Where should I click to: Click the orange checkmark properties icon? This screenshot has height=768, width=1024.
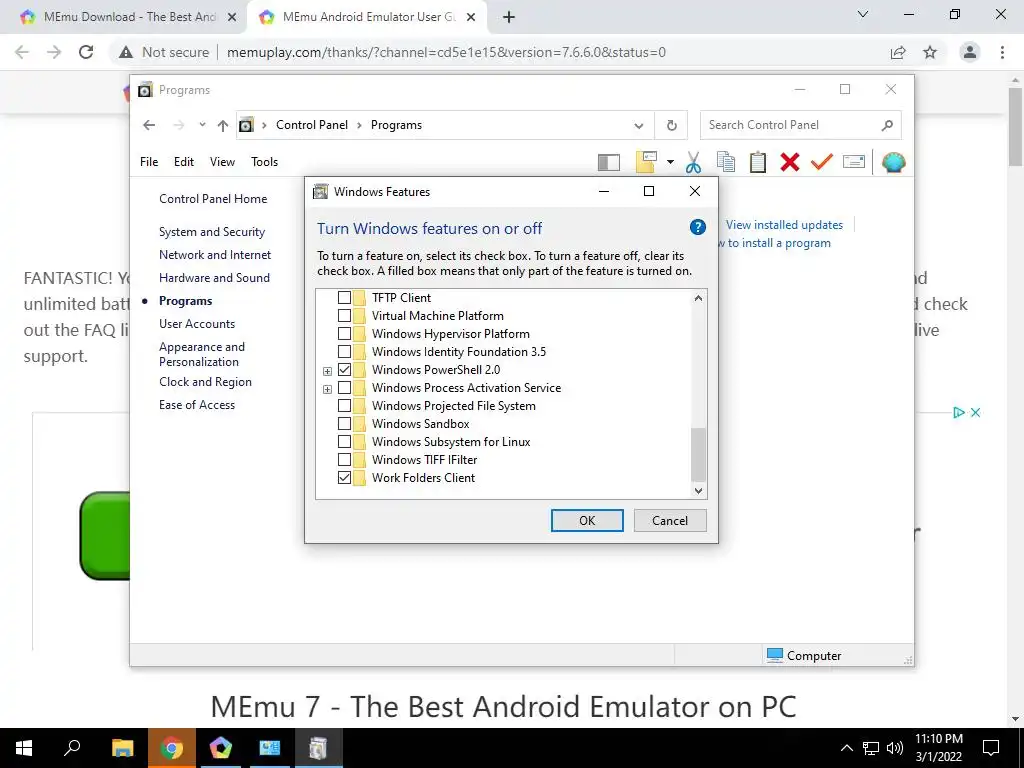[822, 161]
